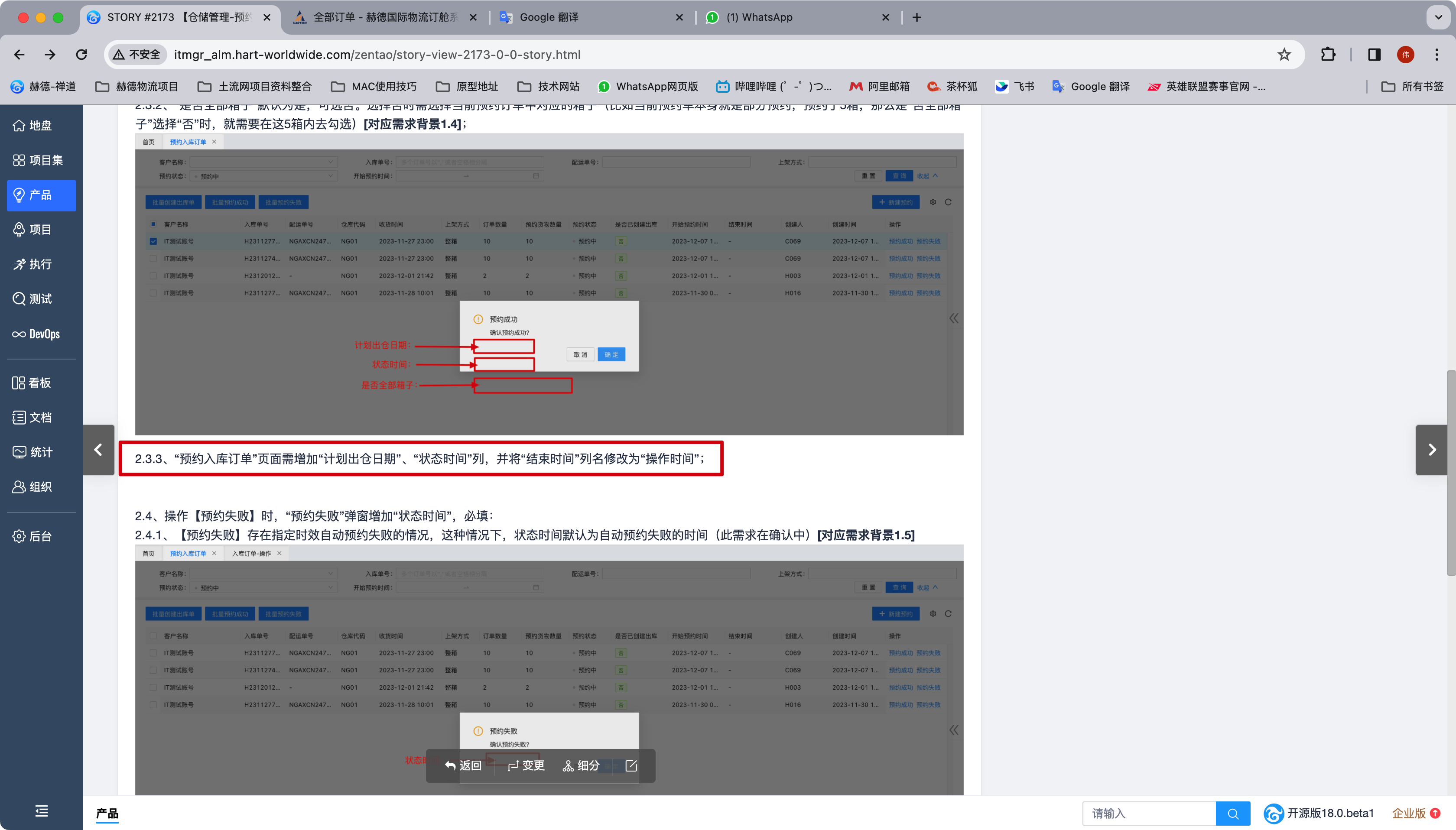Collapse the sidebar menu at bottom left
The width and height of the screenshot is (1456, 830).
click(x=41, y=811)
